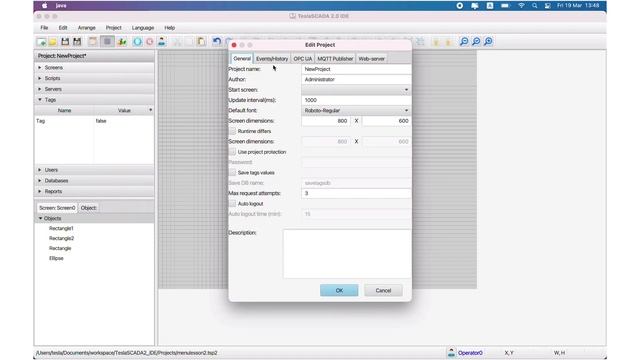Expand the Servers section
Image resolution: width=640 pixels, height=360 pixels.
tap(40, 89)
